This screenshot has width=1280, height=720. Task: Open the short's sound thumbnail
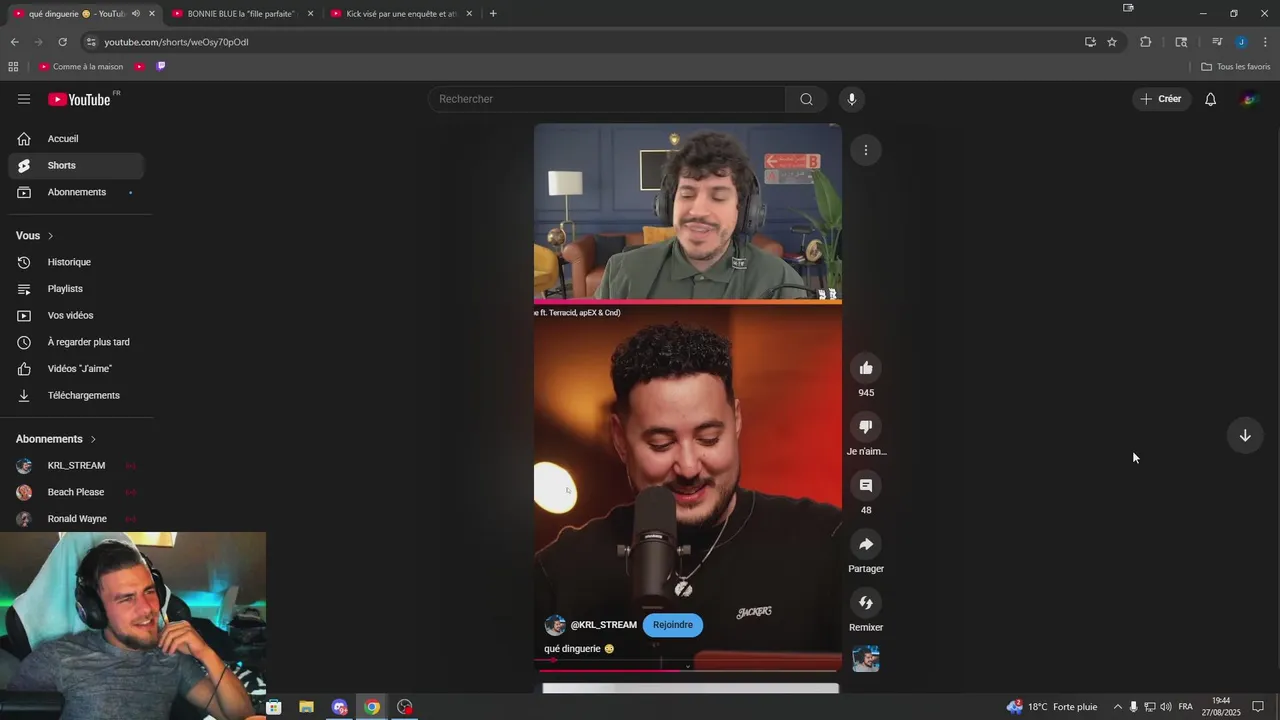866,659
